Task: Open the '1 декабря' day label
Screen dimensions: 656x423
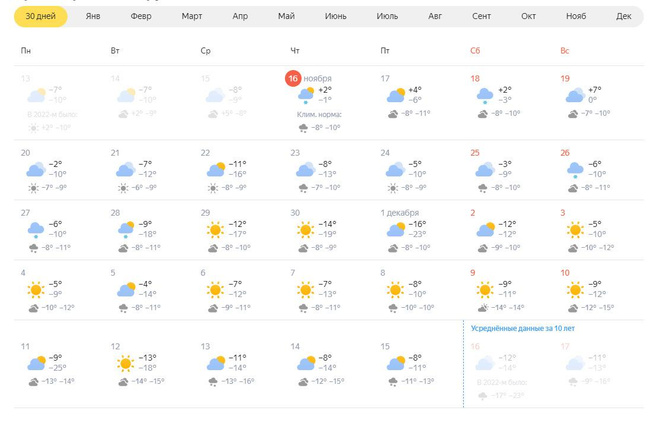Action: coord(399,212)
